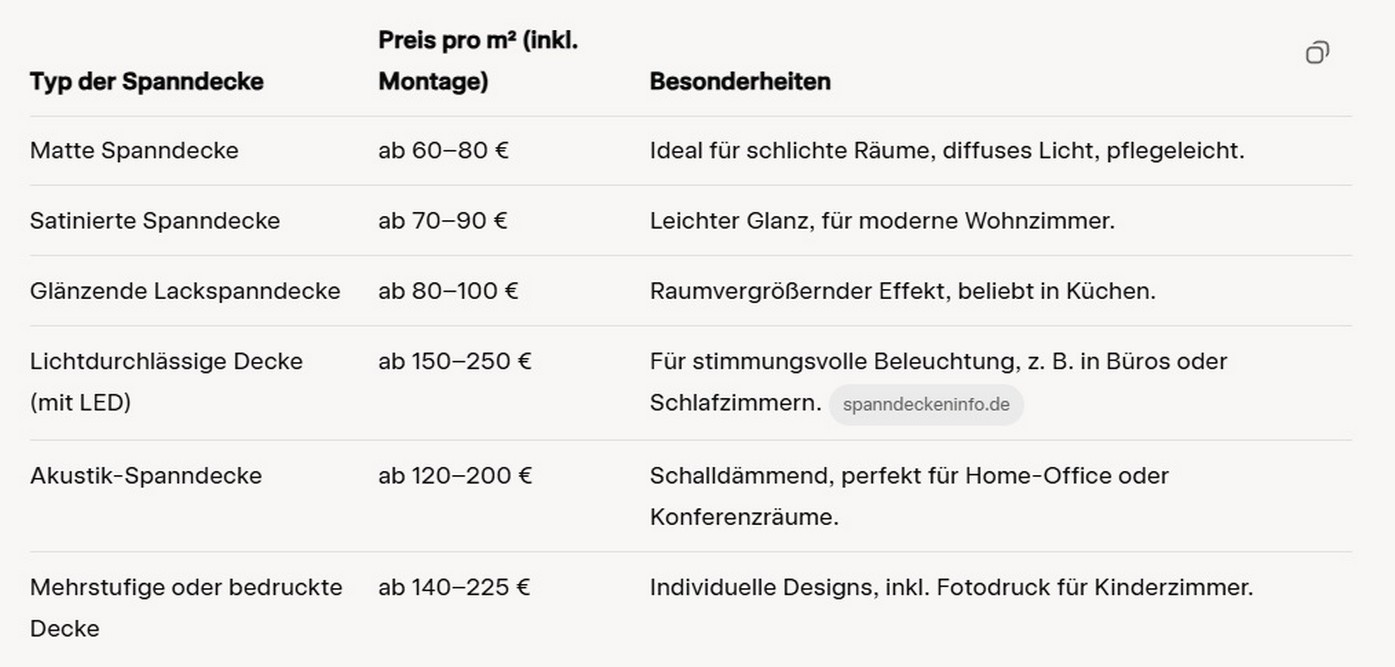Click the copy table icon

click(1317, 53)
